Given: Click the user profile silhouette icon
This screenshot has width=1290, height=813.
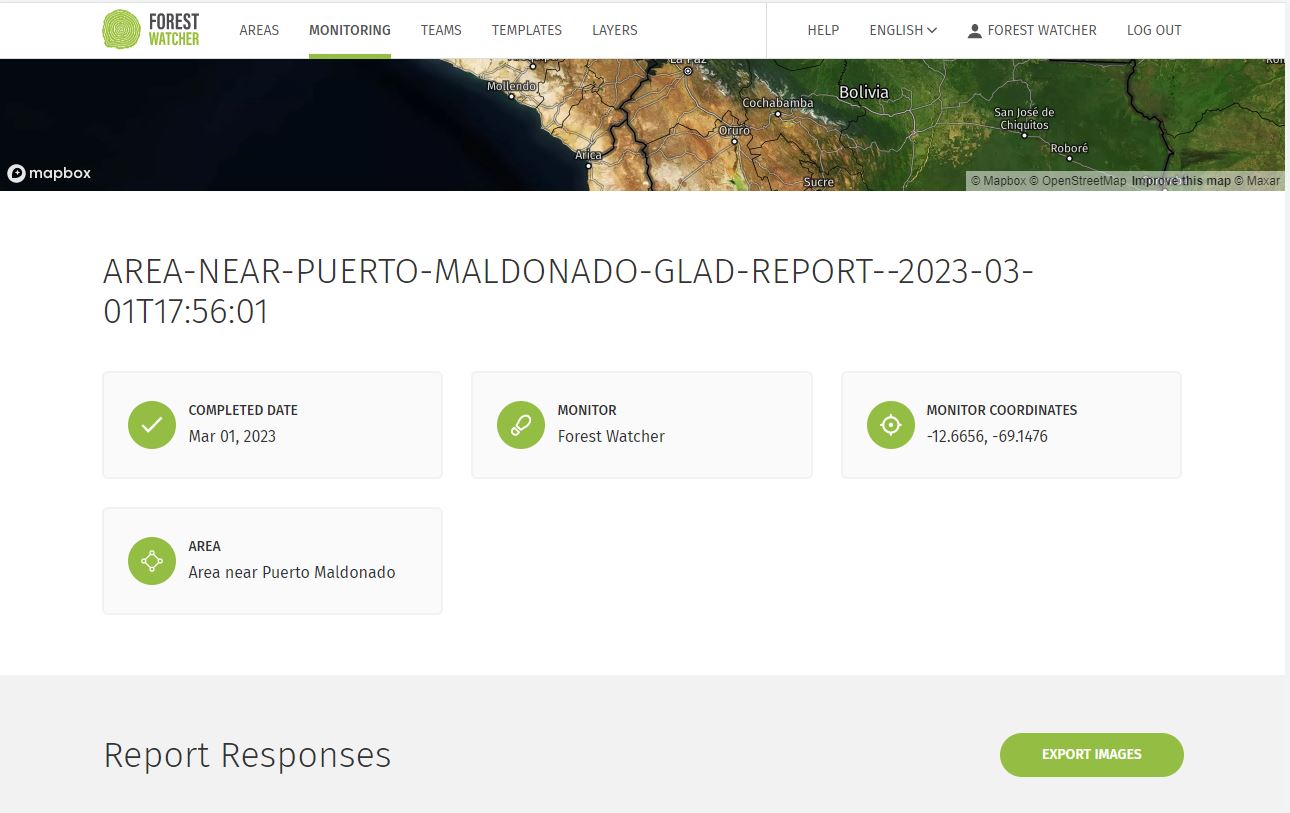Looking at the screenshot, I should coord(974,31).
